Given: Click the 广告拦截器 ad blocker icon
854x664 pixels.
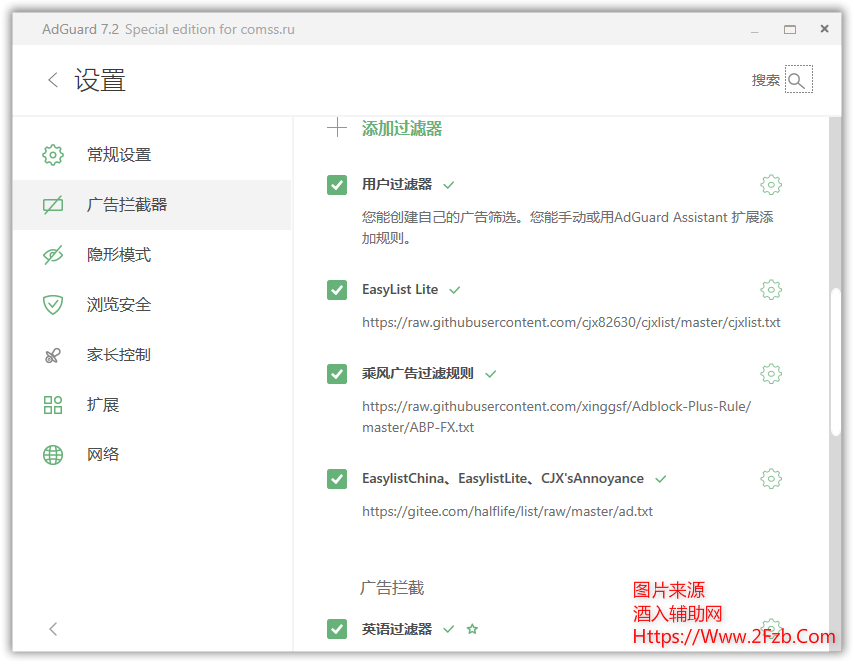Looking at the screenshot, I should (x=53, y=205).
